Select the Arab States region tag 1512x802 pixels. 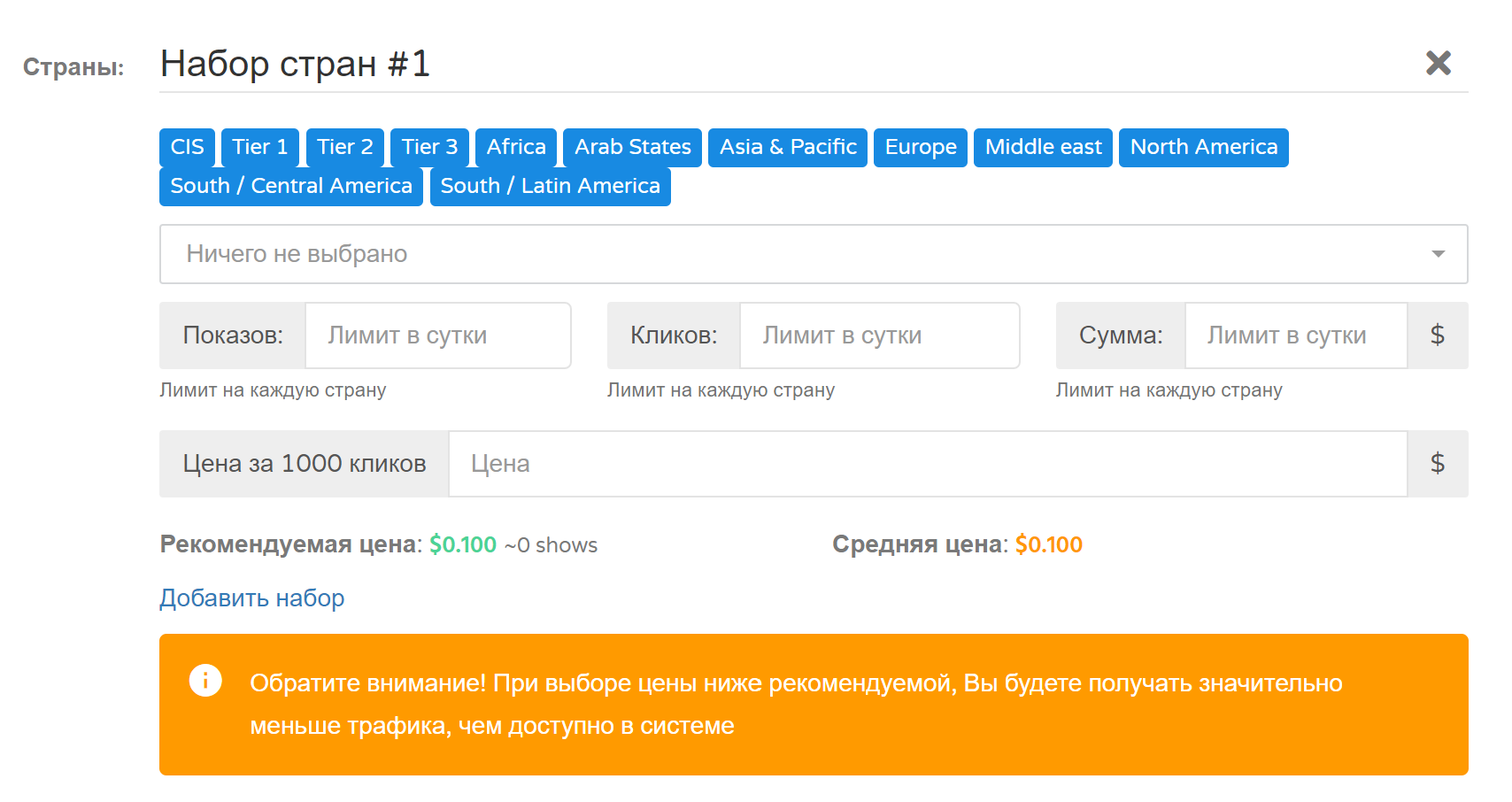632,147
